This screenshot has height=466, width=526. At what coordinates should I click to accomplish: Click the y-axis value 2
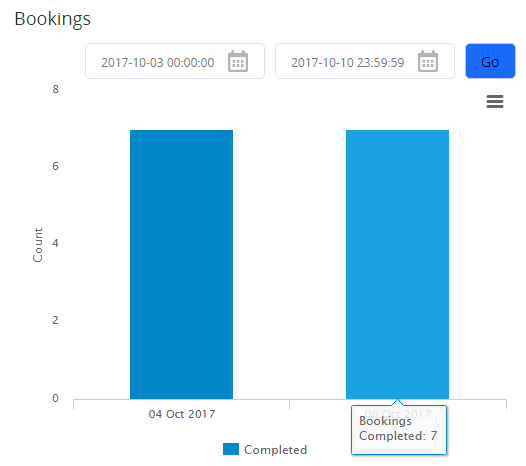(55, 320)
